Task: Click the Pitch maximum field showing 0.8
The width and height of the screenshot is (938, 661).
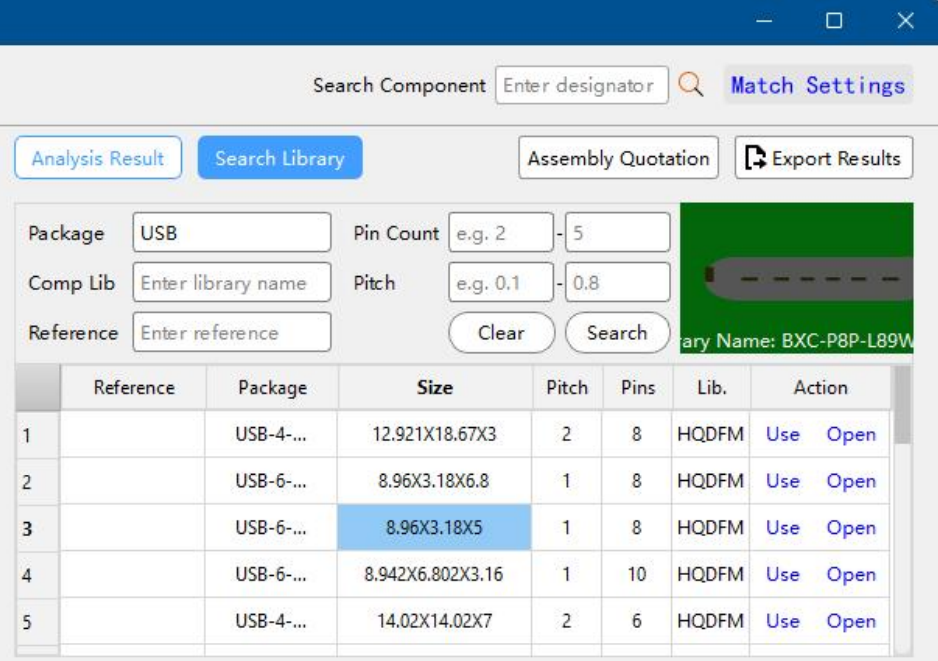Action: pyautogui.click(x=619, y=283)
